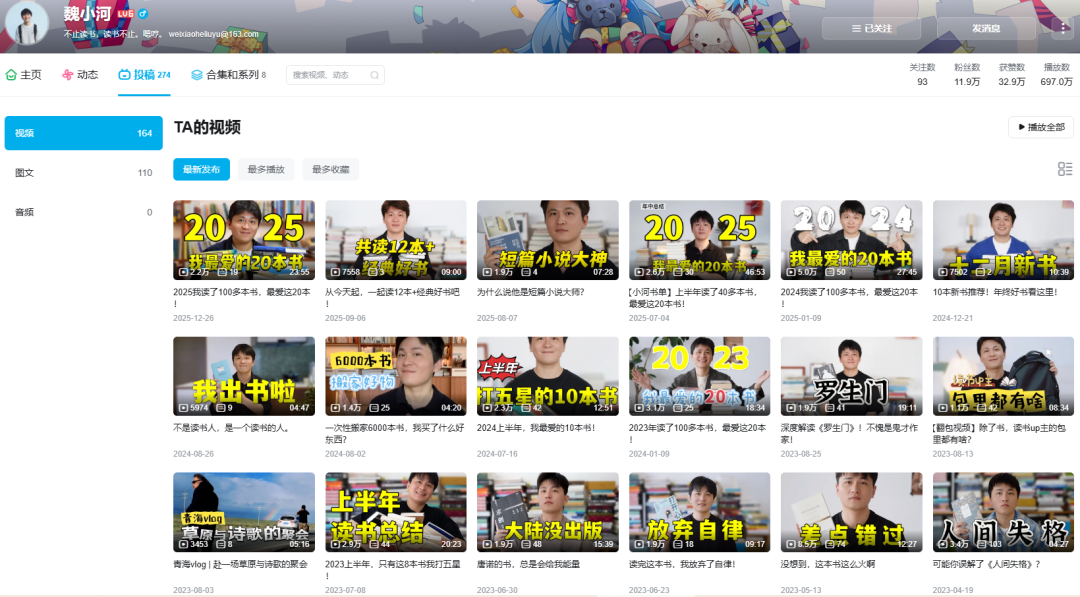Viewport: 1080px width, 597px height.
Task: Select the 最新发布 sort option
Action: [201, 169]
